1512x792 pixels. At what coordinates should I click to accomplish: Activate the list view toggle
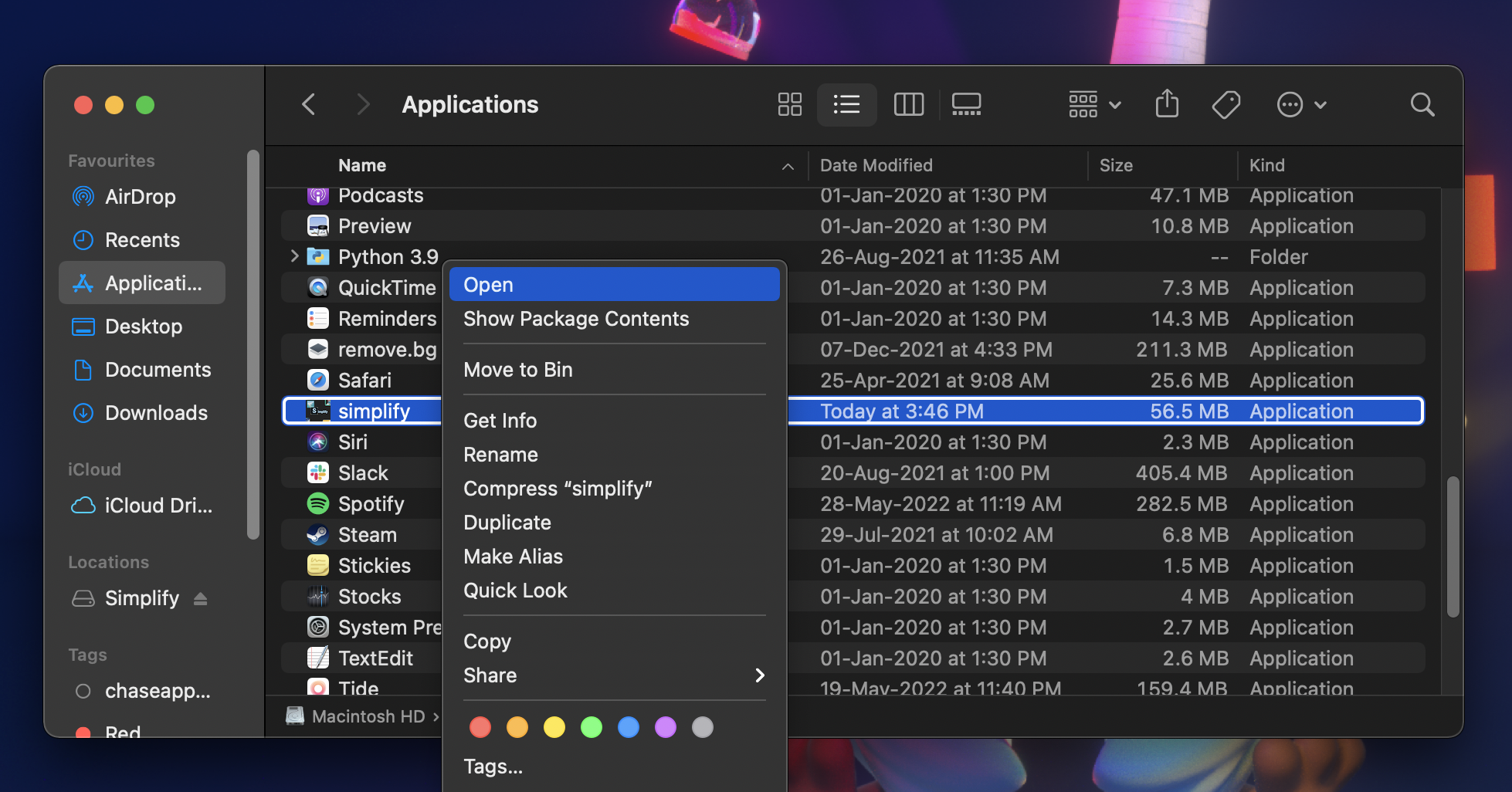[x=846, y=104]
